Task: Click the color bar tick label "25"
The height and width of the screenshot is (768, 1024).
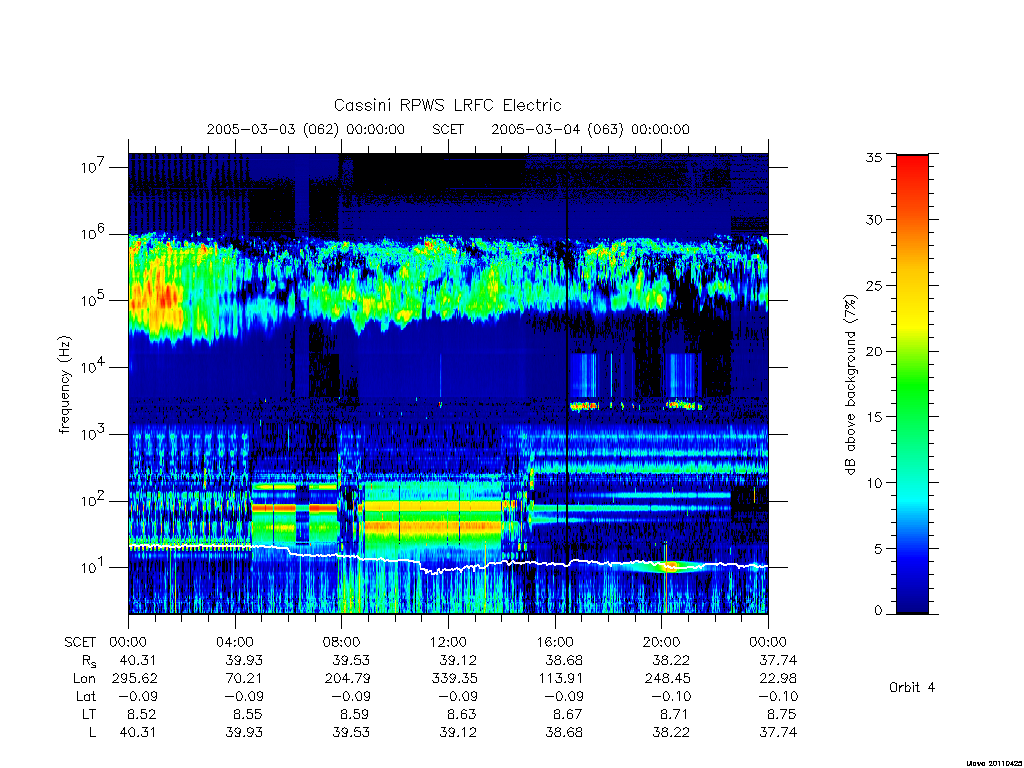Action: click(874, 285)
